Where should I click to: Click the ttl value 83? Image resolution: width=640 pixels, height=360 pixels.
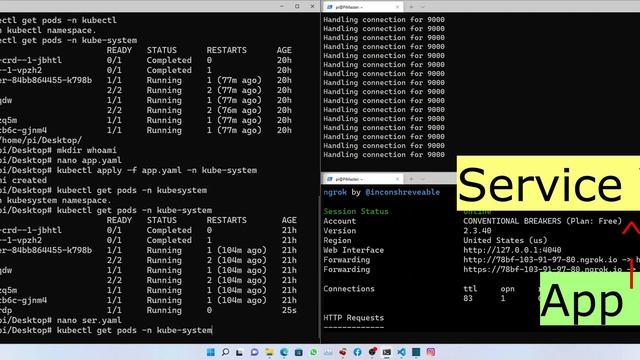[x=468, y=298]
